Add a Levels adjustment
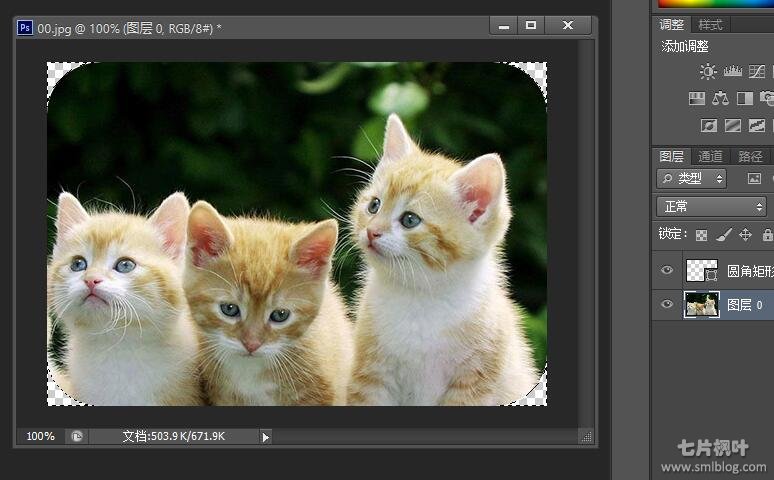 733,71
